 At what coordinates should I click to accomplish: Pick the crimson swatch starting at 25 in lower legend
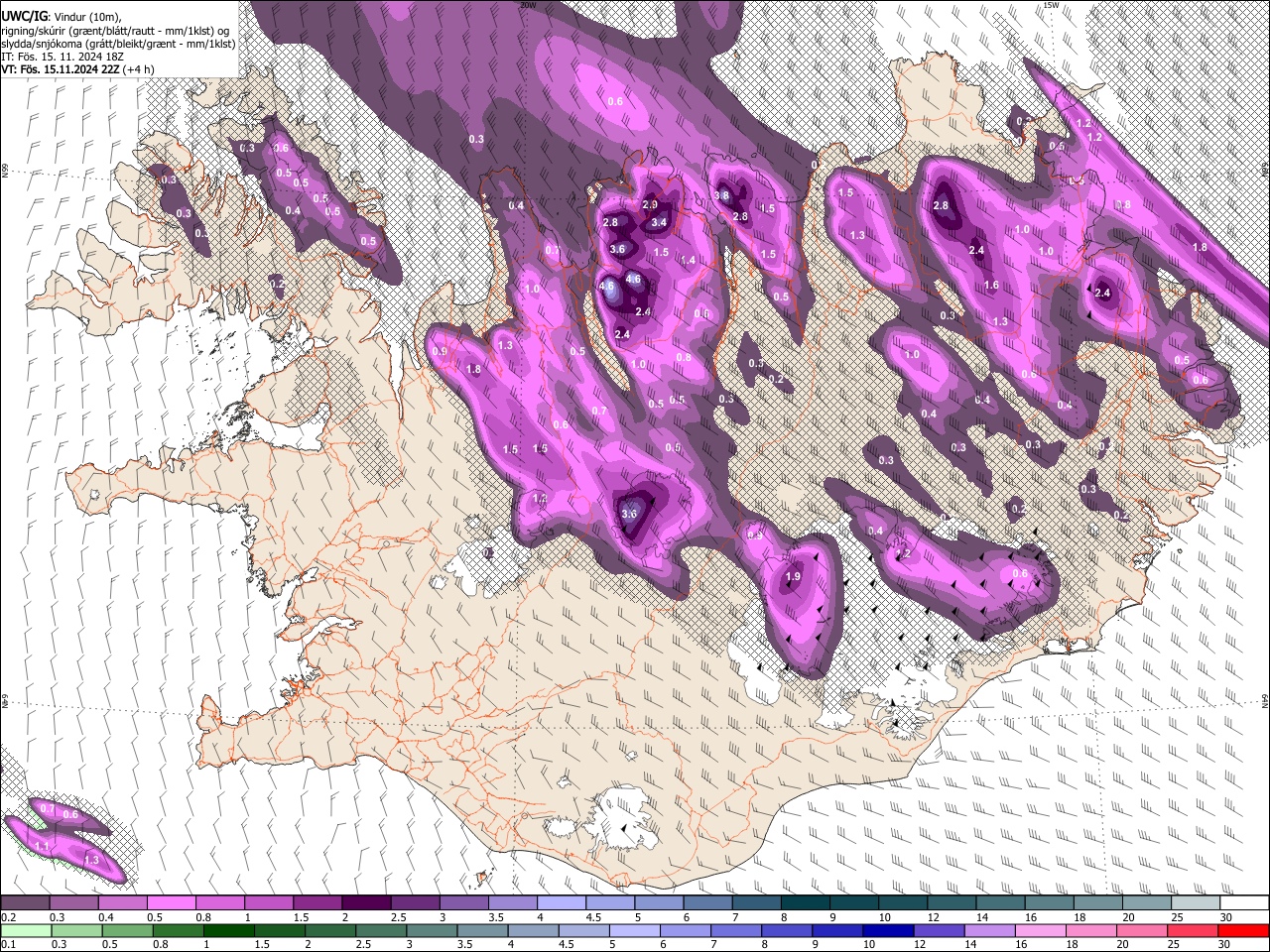pyautogui.click(x=1192, y=930)
